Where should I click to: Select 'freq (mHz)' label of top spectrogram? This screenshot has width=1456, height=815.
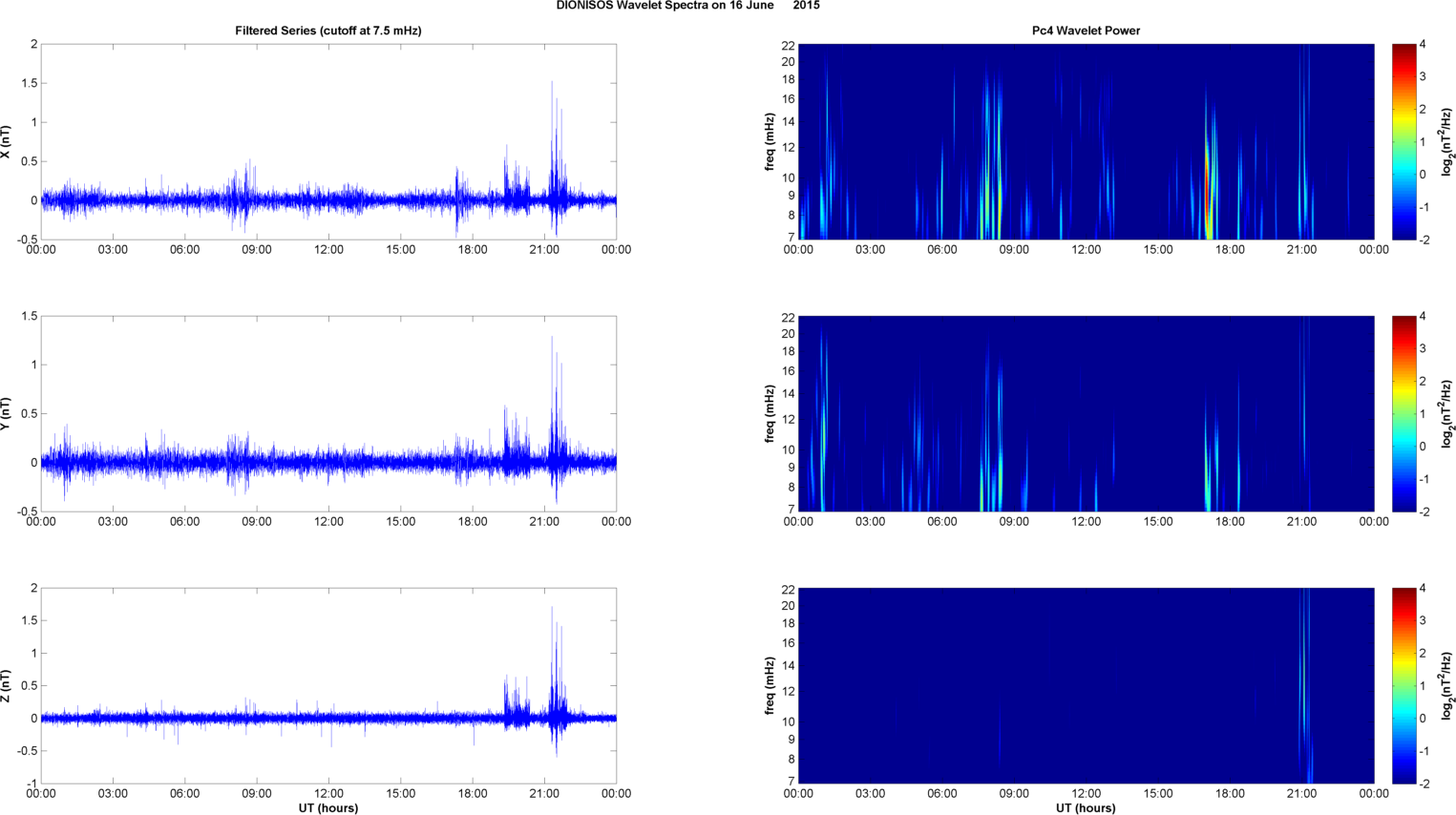point(770,142)
